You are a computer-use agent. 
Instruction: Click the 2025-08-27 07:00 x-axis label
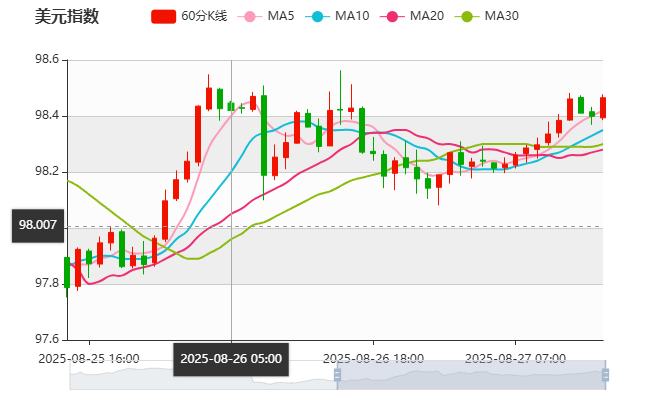click(517, 358)
